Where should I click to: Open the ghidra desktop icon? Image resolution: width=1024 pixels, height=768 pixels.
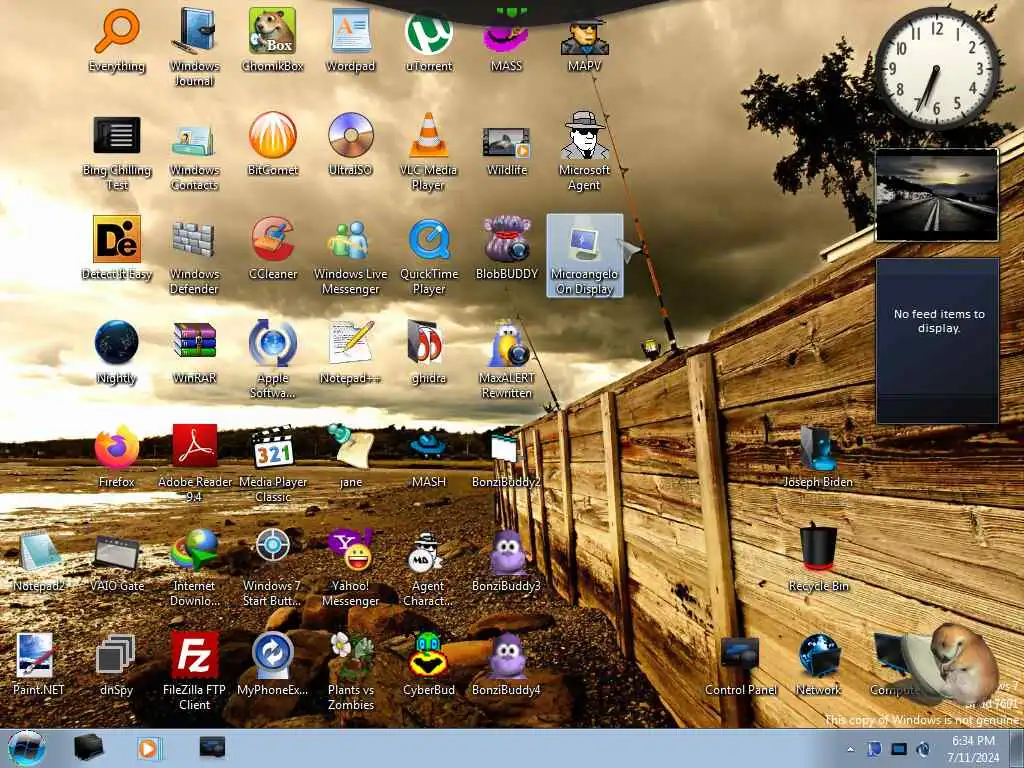click(x=428, y=353)
